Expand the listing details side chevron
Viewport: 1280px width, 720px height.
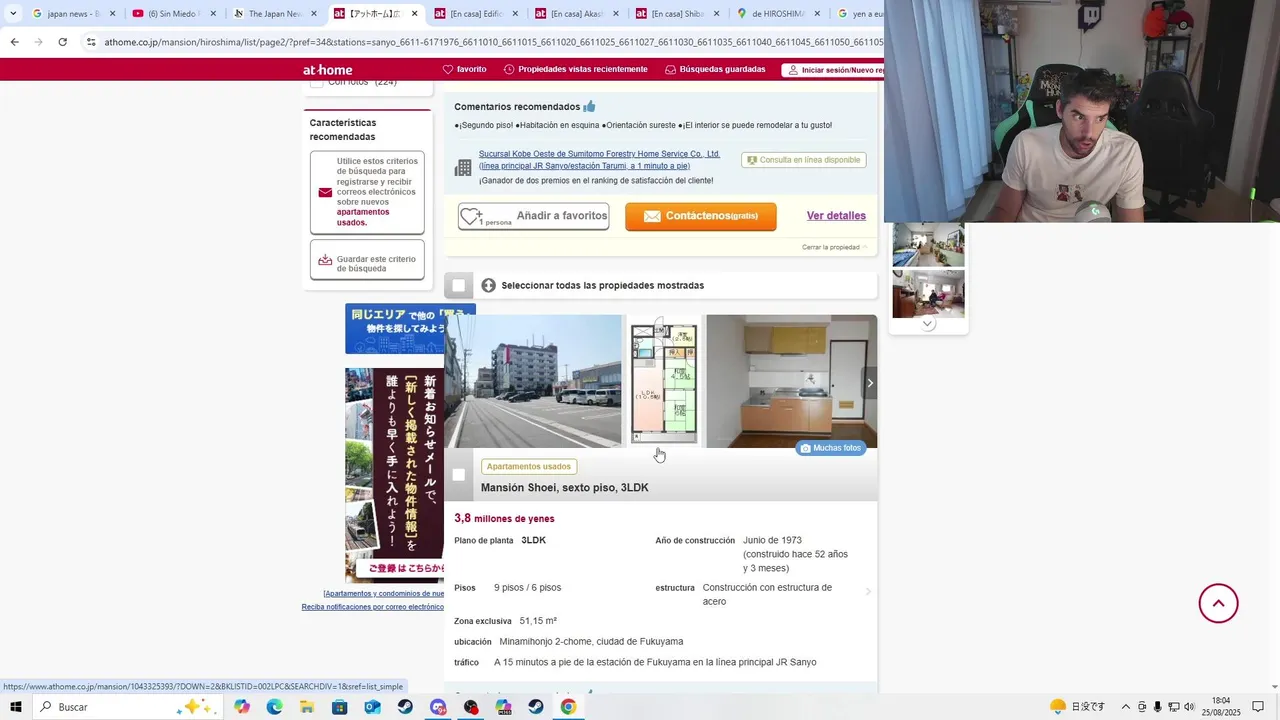[867, 592]
